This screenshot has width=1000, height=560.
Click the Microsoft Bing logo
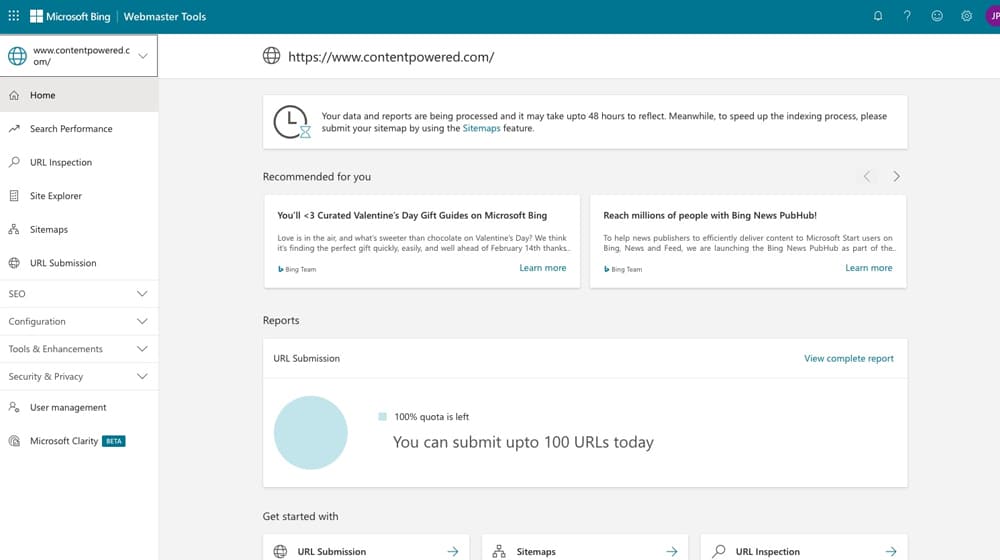tap(70, 17)
